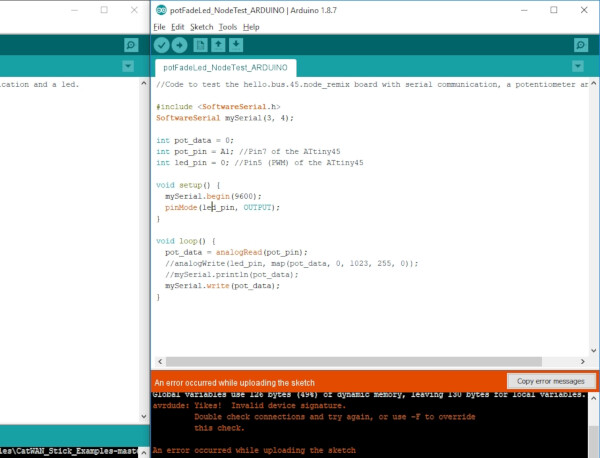Open the Edit menu
This screenshot has height=458, width=600.
(178, 27)
